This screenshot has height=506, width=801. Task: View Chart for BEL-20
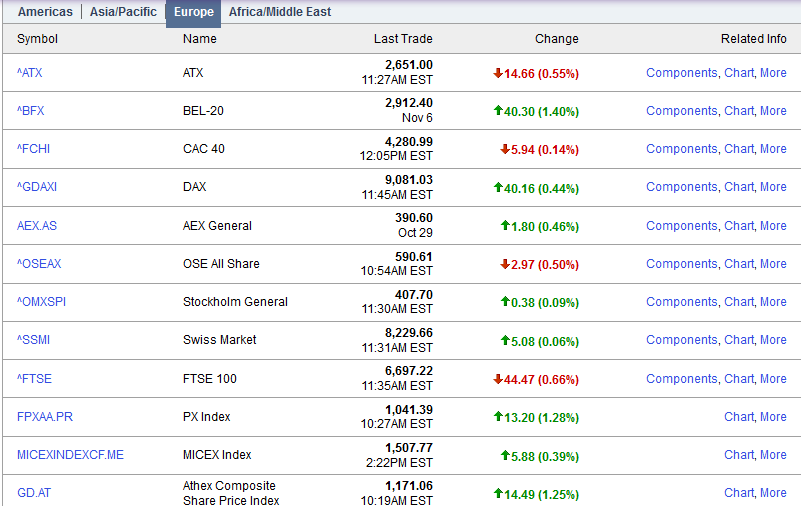[739, 111]
